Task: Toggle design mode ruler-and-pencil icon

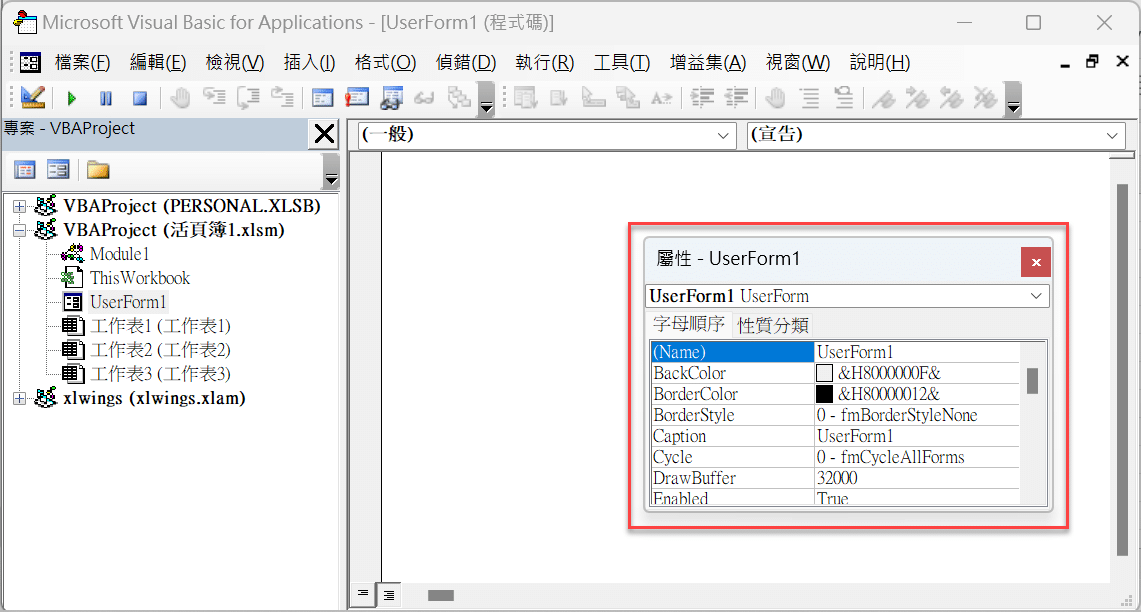Action: click(33, 97)
